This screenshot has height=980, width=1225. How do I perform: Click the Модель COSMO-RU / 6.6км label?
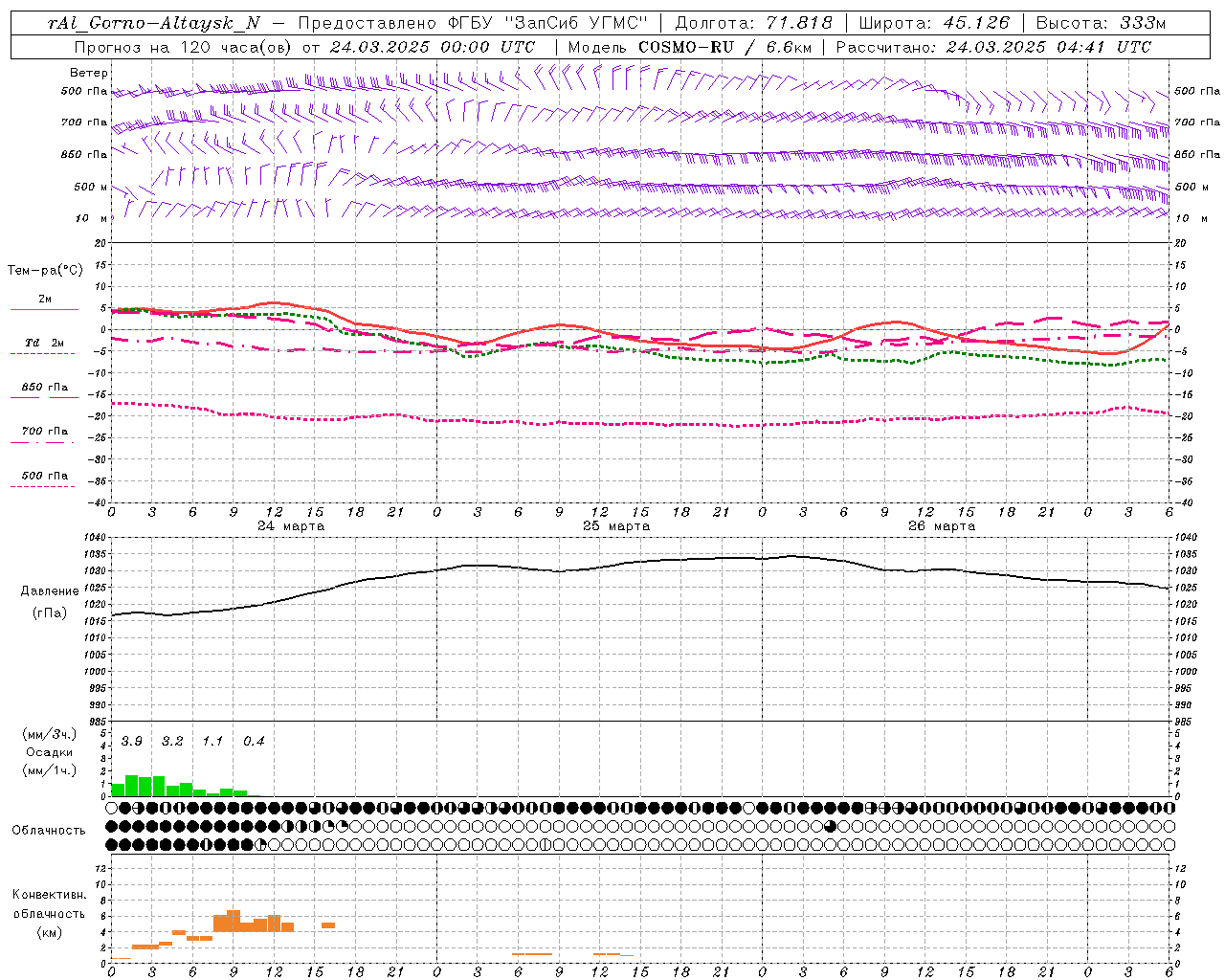tap(689, 46)
